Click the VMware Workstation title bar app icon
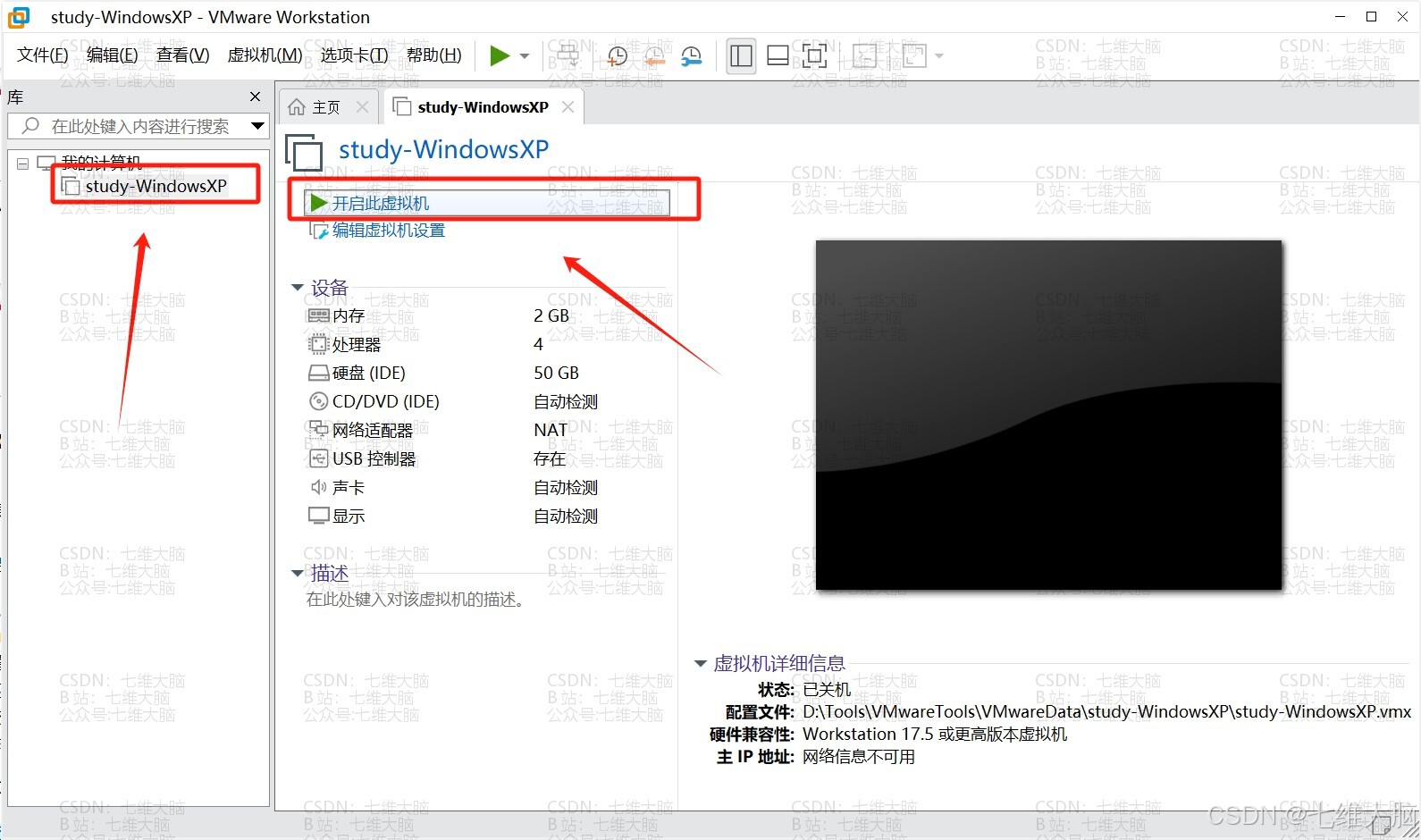 click(19, 17)
